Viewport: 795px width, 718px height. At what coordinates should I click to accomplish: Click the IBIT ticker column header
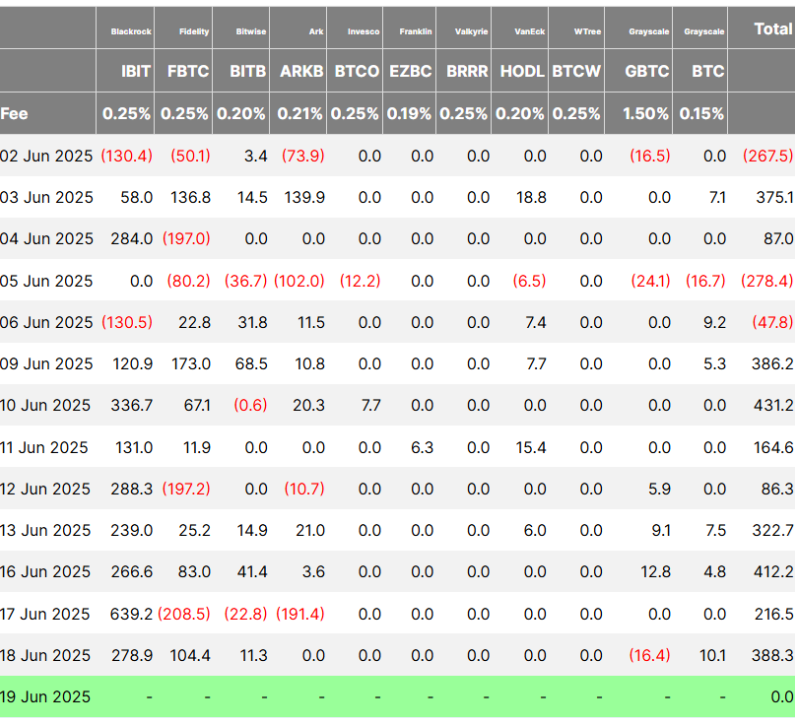tap(135, 72)
